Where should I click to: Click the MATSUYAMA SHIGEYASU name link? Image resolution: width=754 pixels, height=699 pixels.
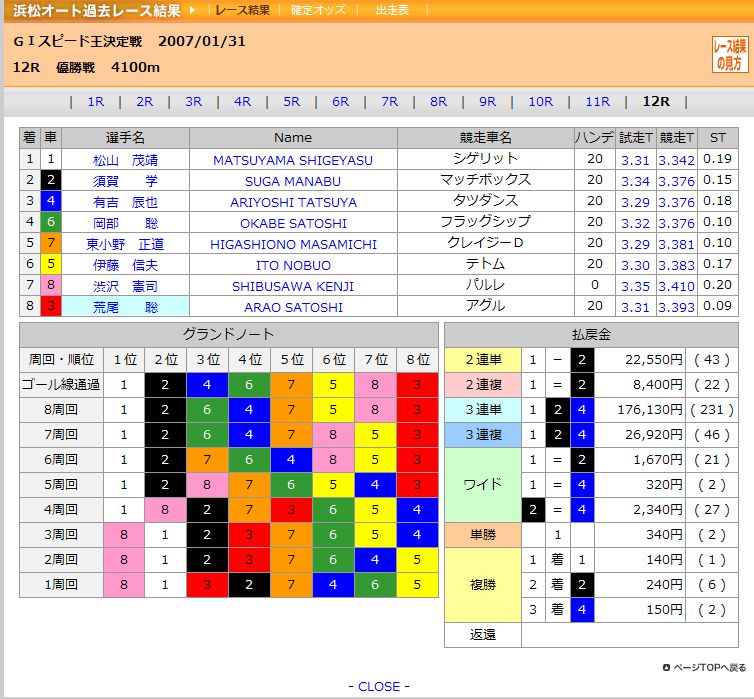coord(293,161)
